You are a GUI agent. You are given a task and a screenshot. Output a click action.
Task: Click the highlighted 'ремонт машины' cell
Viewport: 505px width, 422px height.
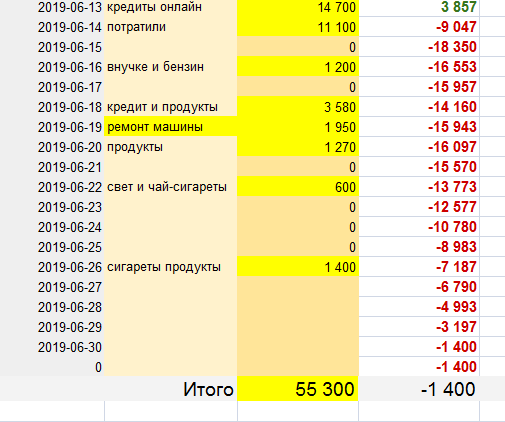[x=170, y=127]
